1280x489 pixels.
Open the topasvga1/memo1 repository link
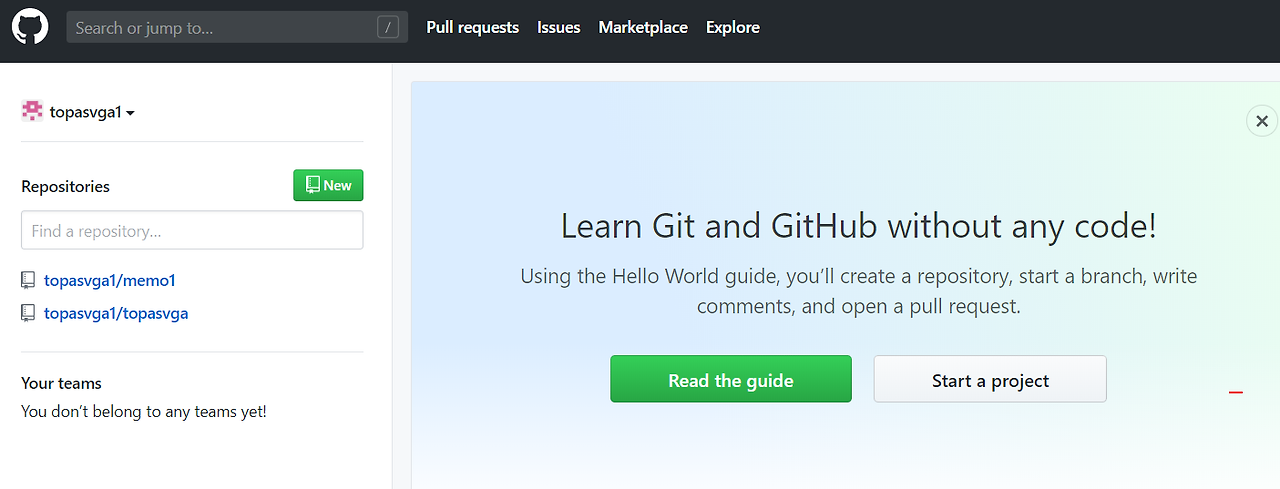(110, 281)
